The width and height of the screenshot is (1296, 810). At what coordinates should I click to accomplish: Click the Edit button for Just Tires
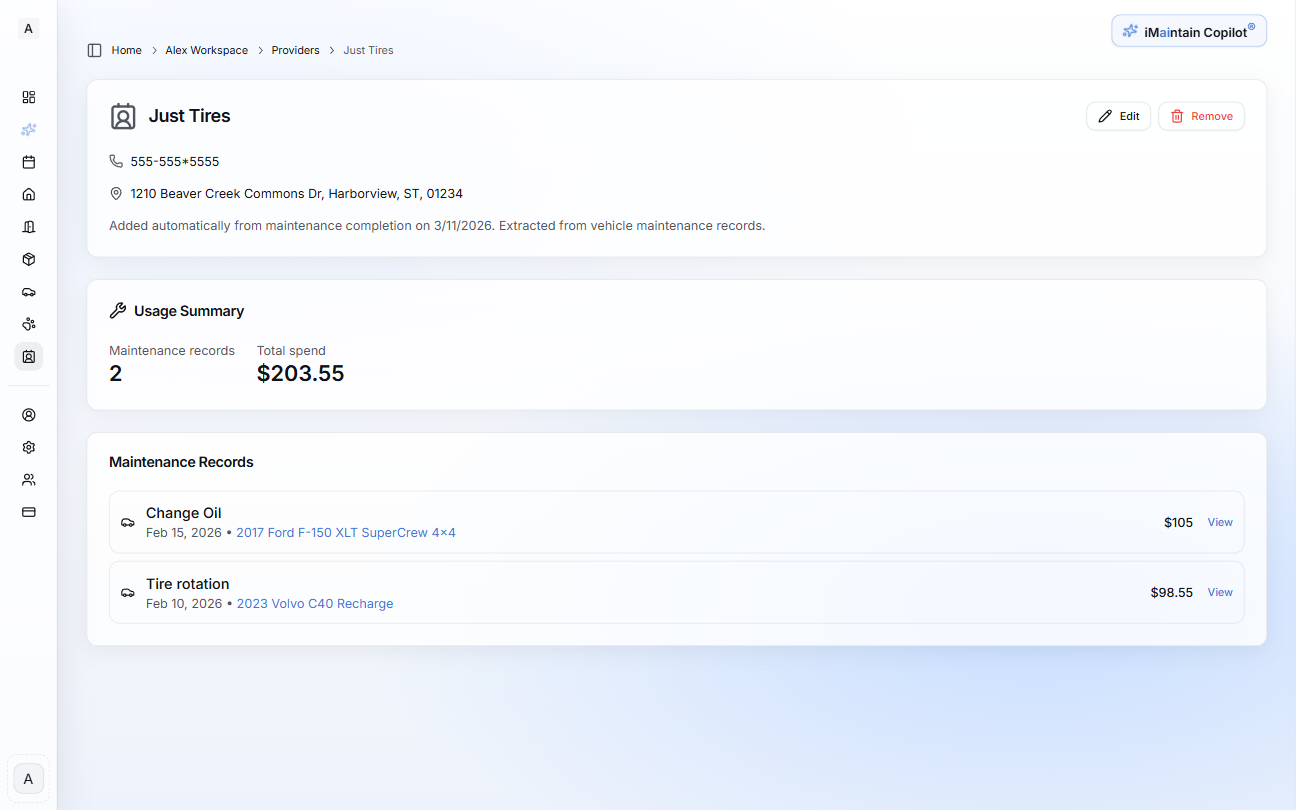tap(1118, 116)
